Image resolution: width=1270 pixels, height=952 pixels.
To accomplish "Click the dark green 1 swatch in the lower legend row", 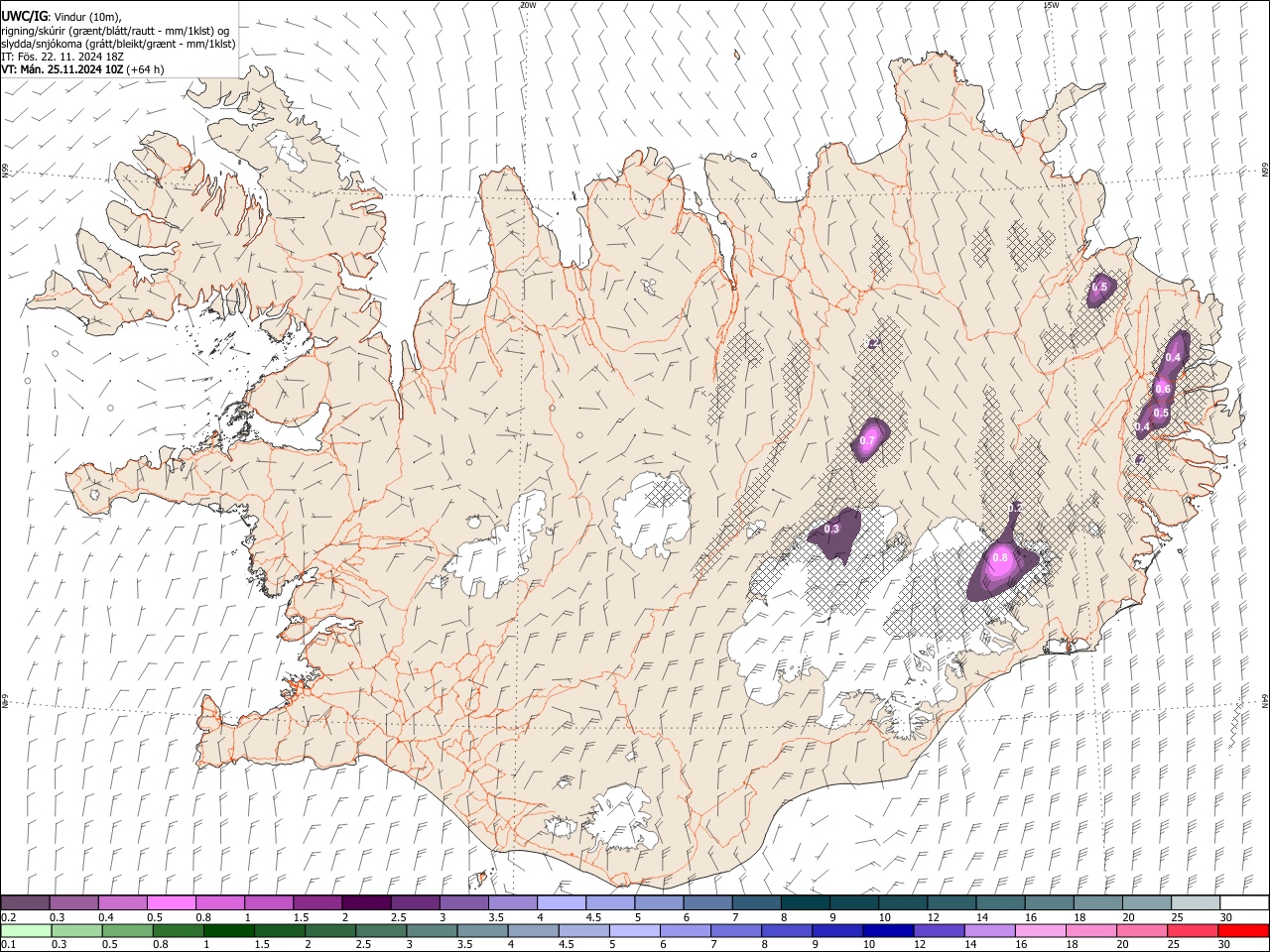I will point(229,931).
